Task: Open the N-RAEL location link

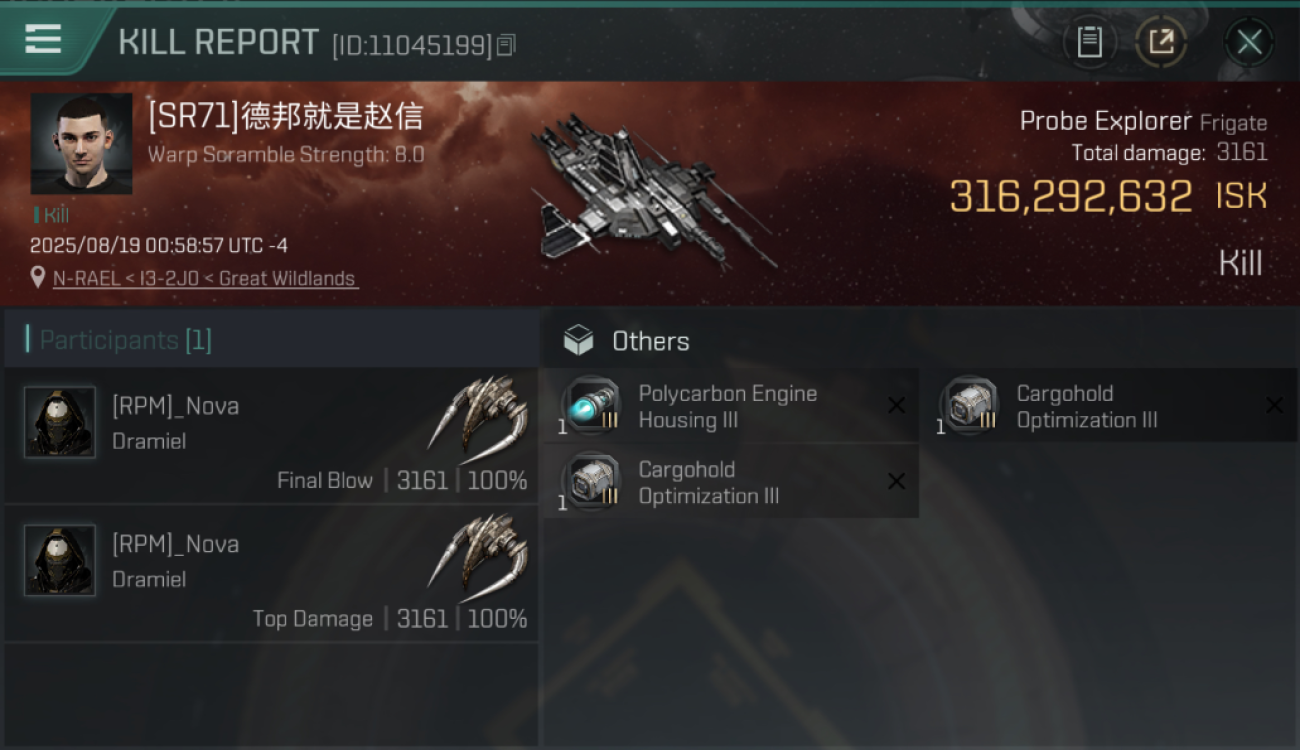Action: (204, 278)
